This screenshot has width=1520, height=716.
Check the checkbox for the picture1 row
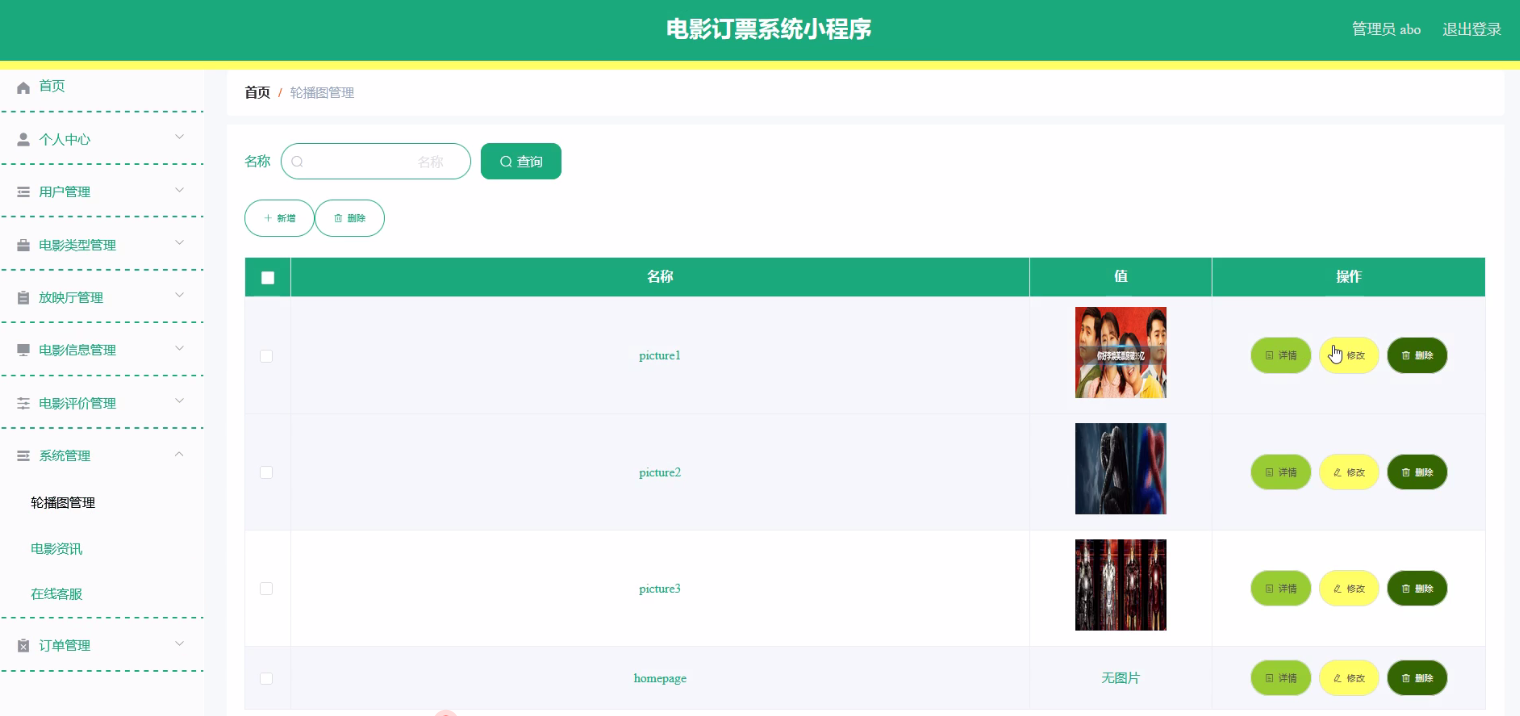(266, 355)
